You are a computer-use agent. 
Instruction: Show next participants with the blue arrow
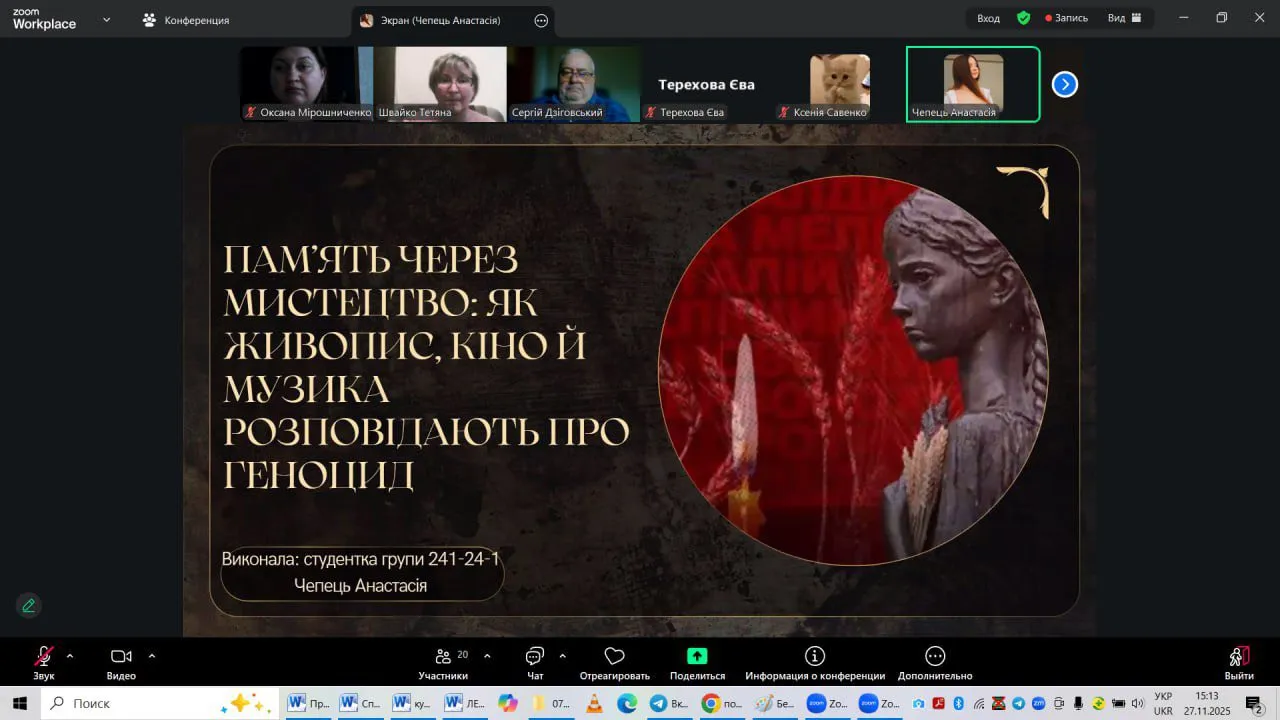tap(1065, 85)
